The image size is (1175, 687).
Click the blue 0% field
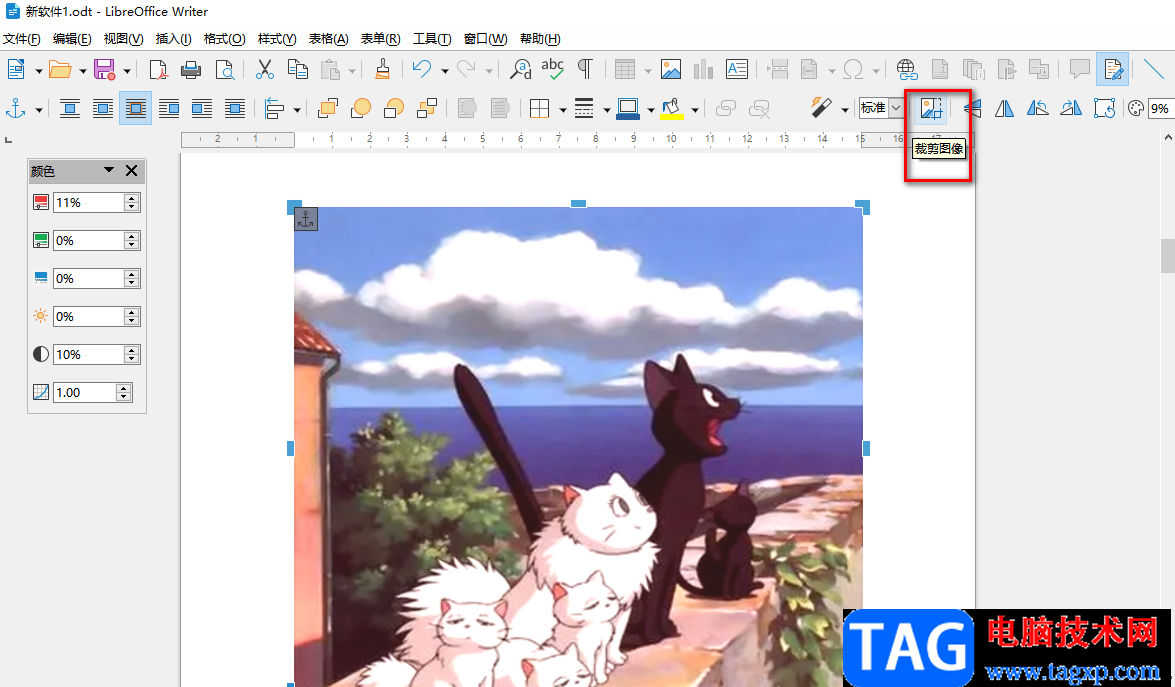[88, 278]
